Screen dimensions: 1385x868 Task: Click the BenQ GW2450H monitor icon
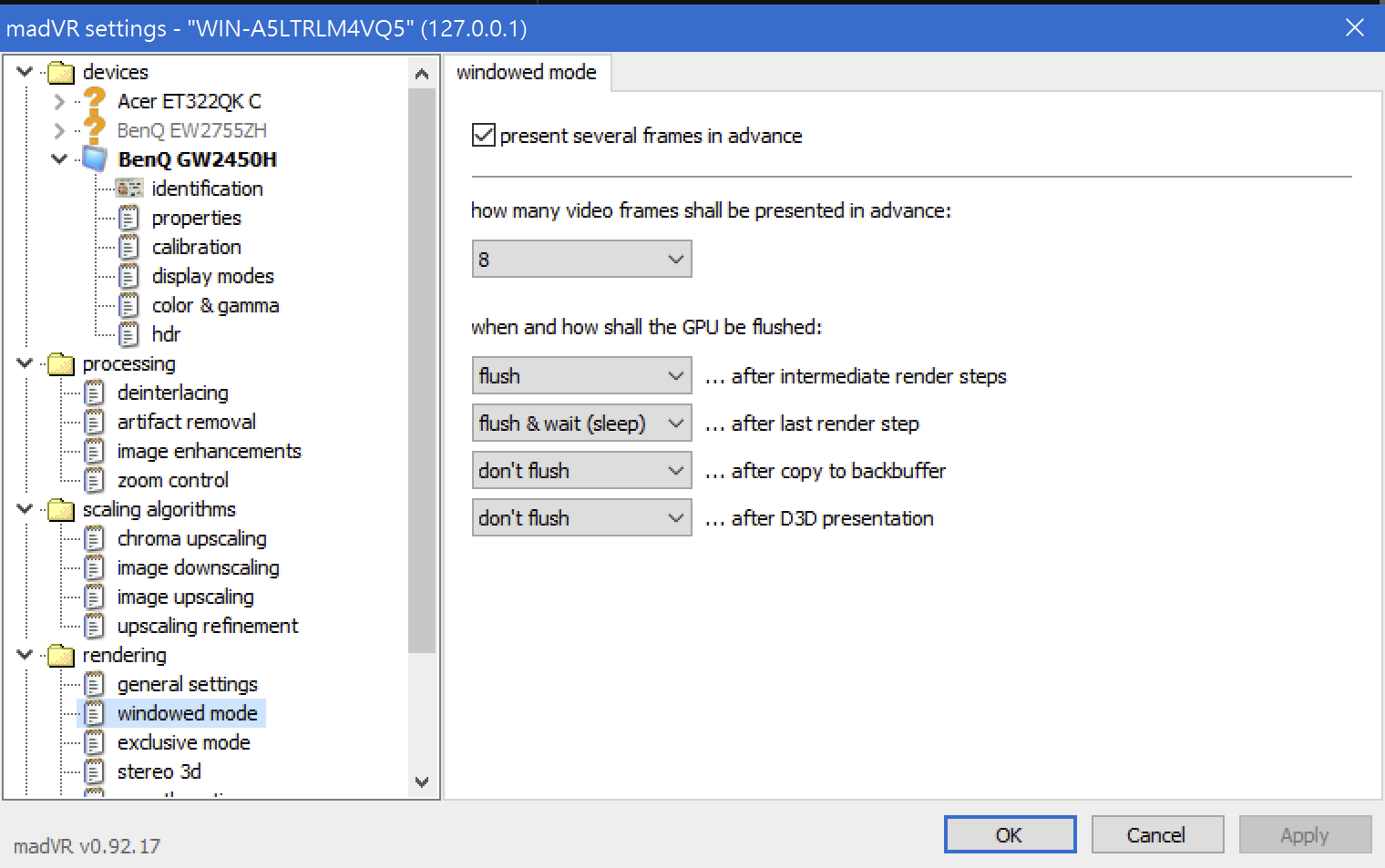coord(95,158)
